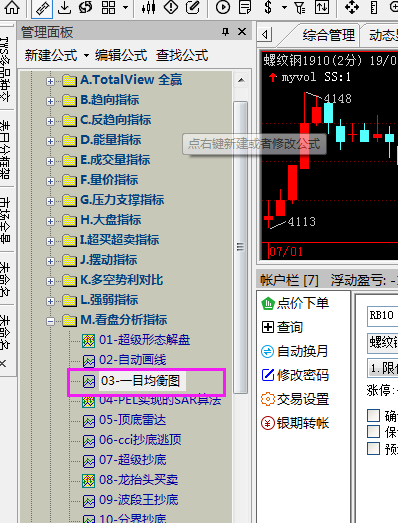This screenshot has height=523, width=398.
Task: Expand G.压力支撑指标 folder
Action: point(50,201)
